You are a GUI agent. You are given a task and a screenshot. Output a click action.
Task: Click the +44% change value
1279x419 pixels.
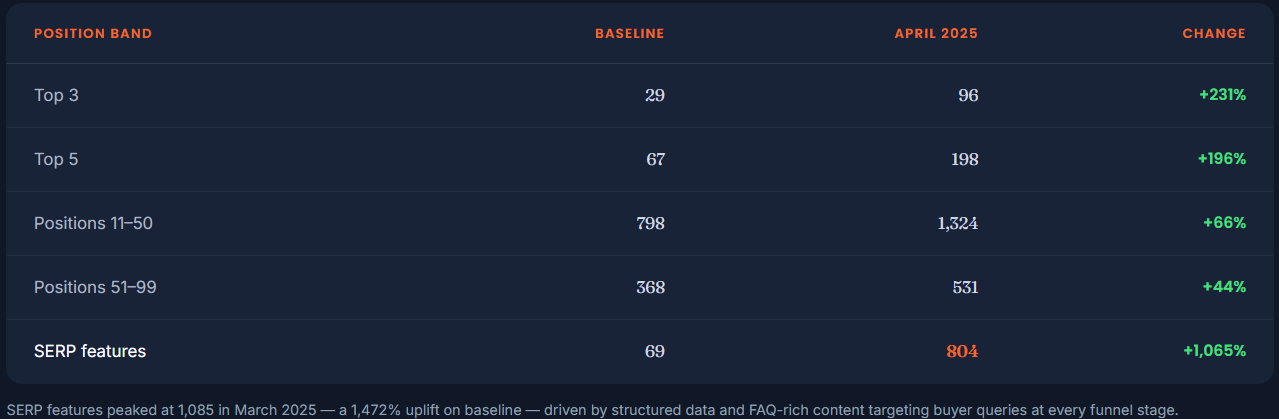tap(1225, 287)
